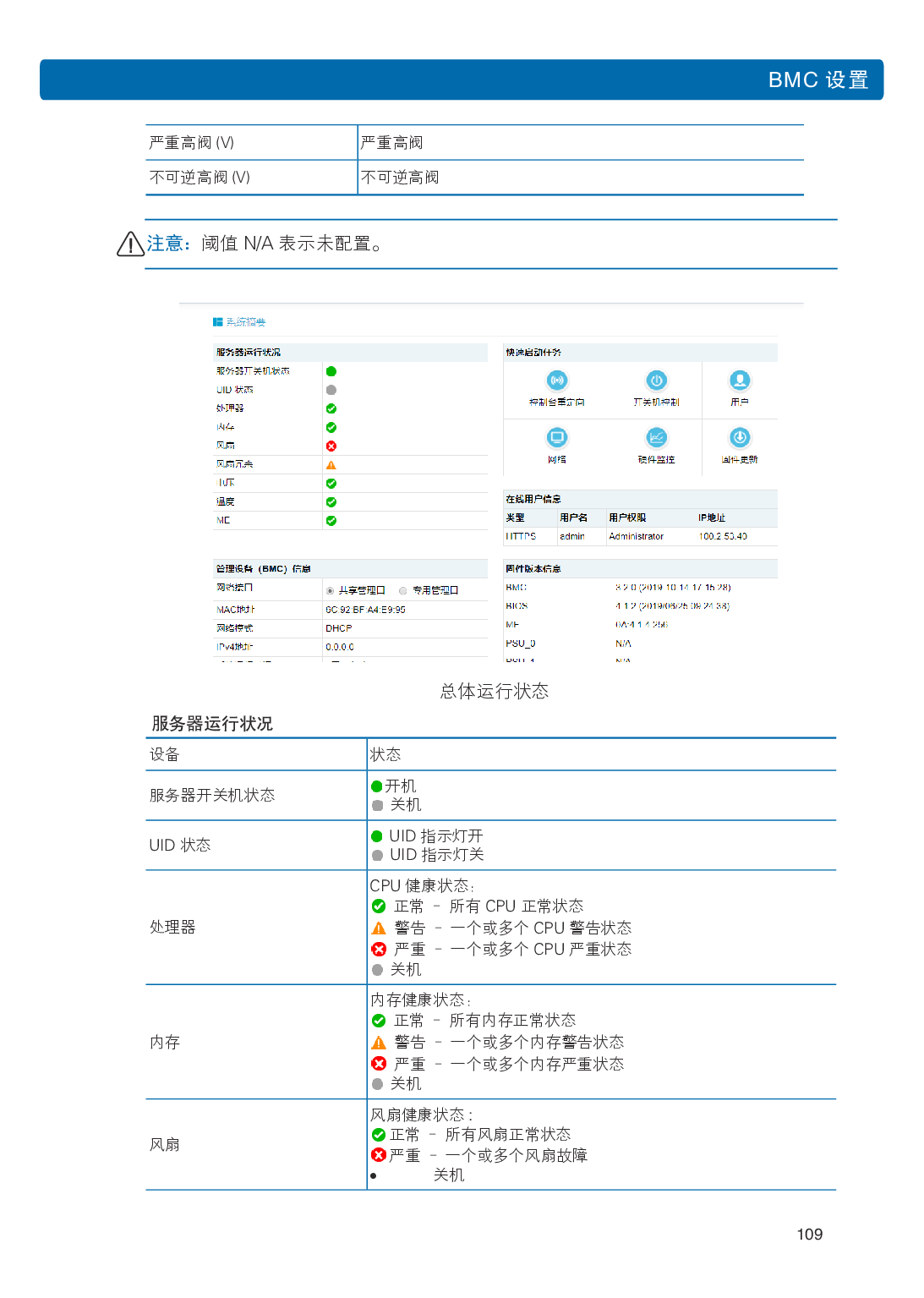Click the red fan error status icon
Screen dimensions: 924x1298
tap(331, 446)
